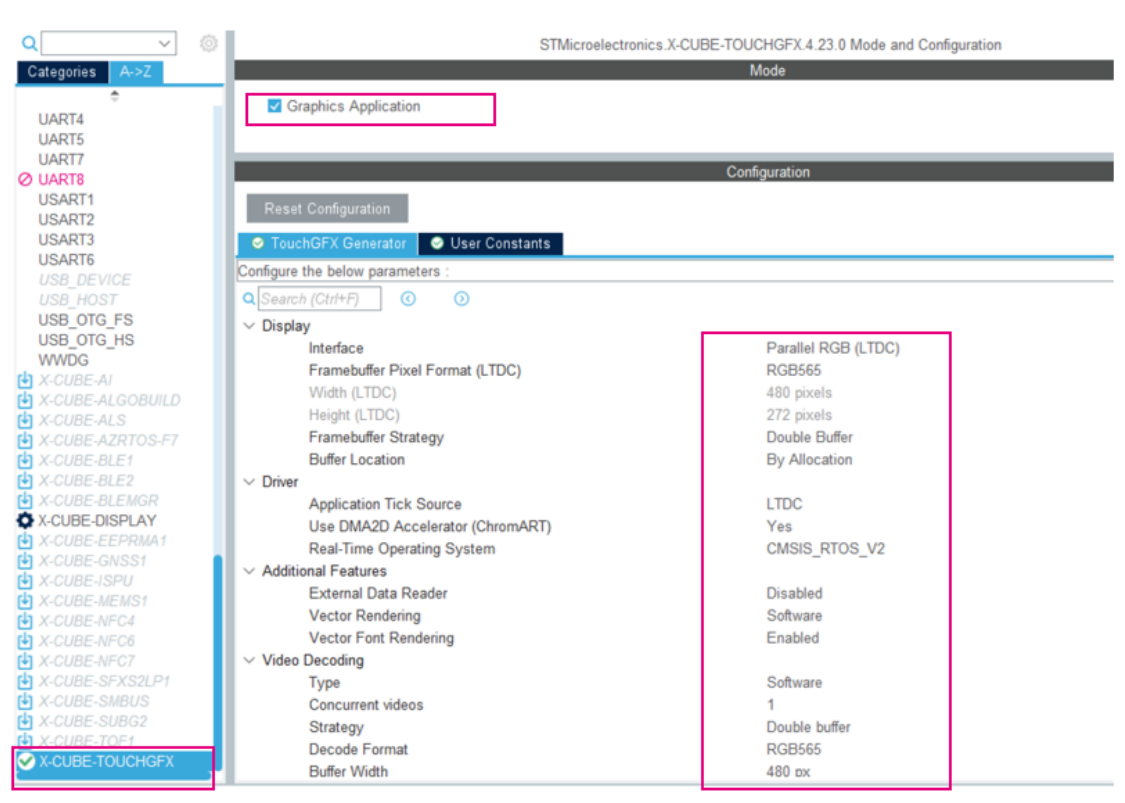Click the green check icon on X-CUBE-TOUCHGFX

[27, 761]
